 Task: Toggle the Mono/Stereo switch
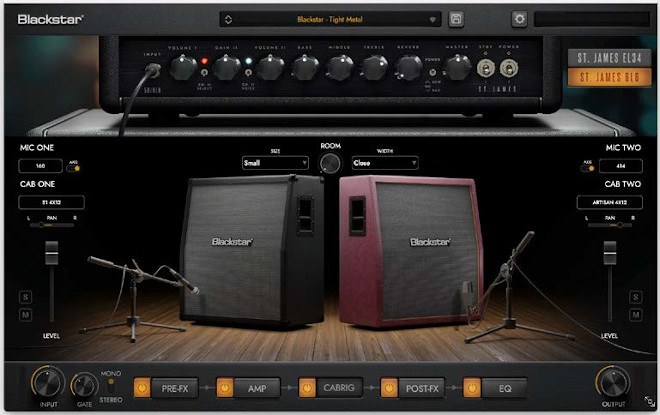[111, 383]
